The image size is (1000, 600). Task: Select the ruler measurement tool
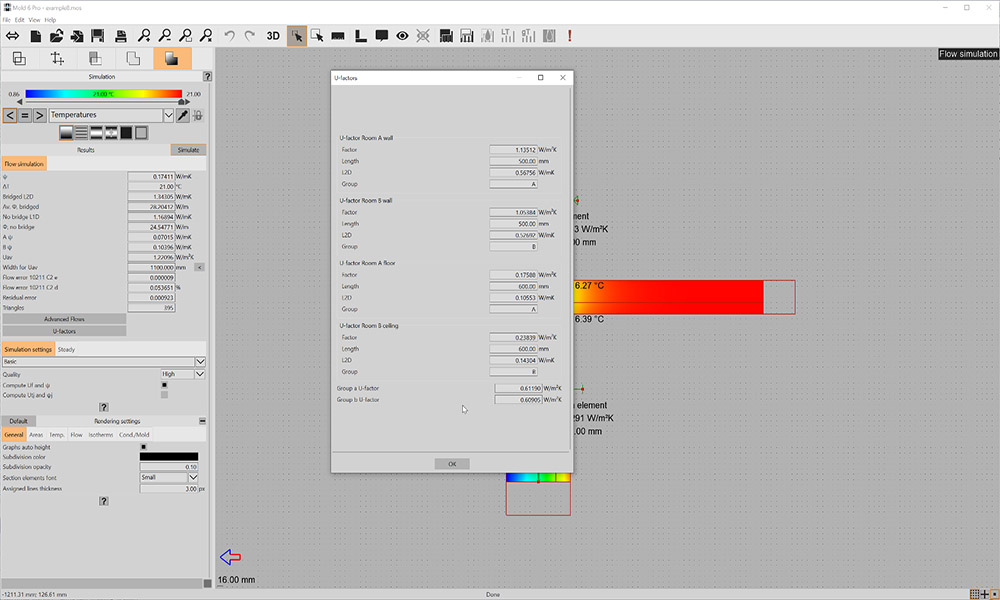[338, 36]
